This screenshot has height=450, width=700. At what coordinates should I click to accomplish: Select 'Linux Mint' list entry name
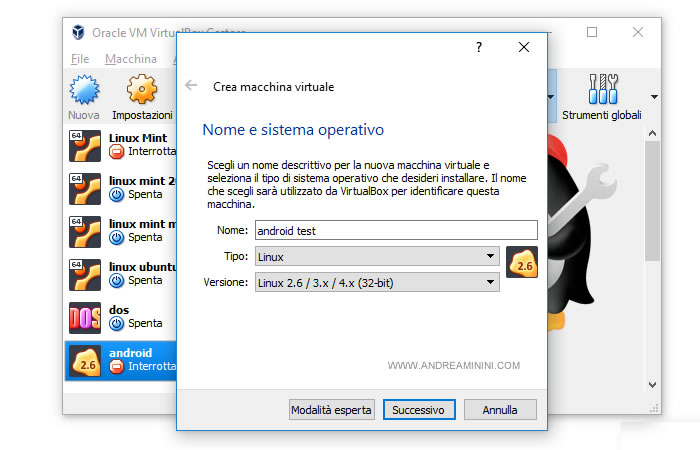pyautogui.click(x=138, y=138)
